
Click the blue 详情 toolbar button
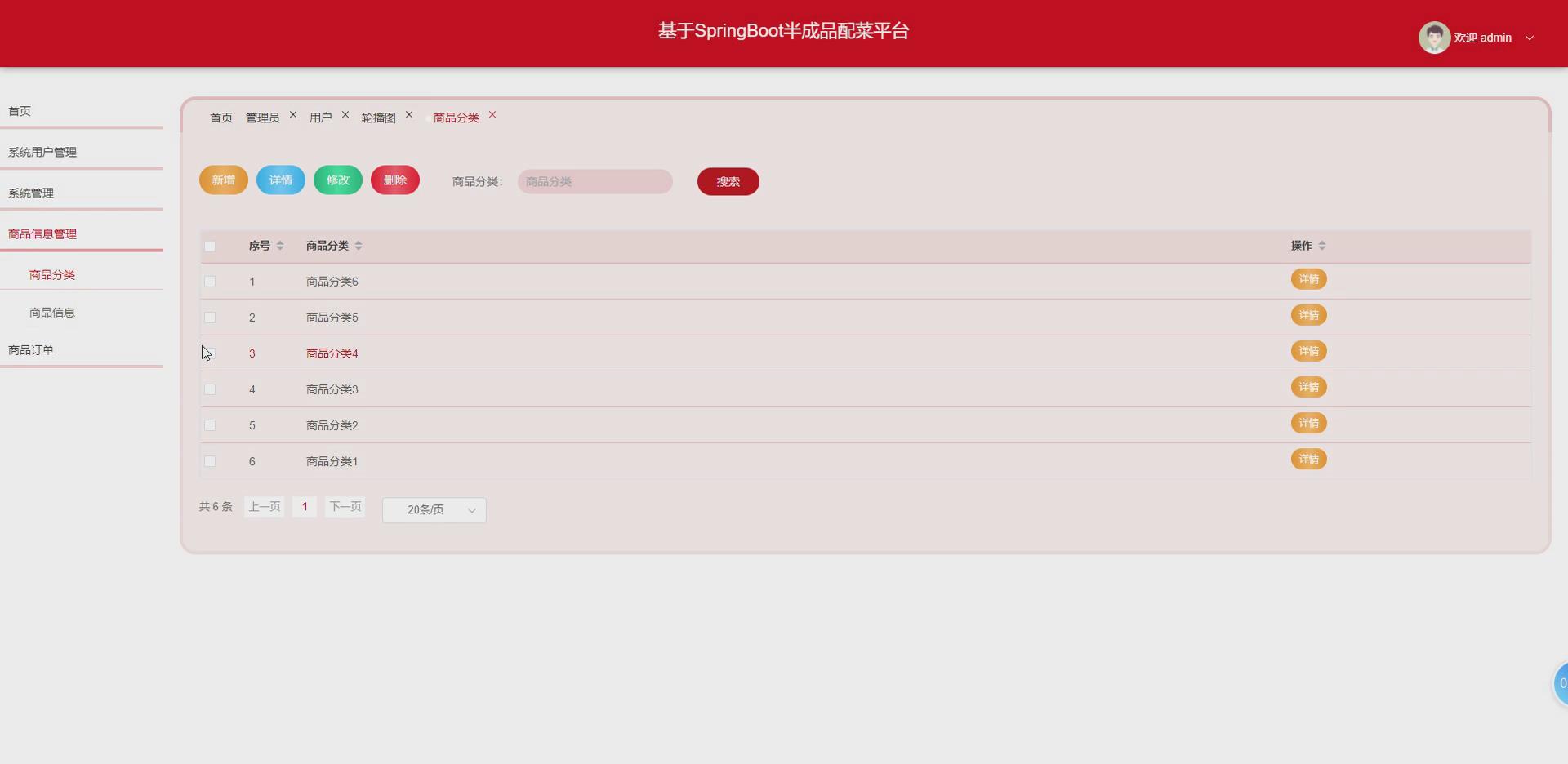[281, 180]
